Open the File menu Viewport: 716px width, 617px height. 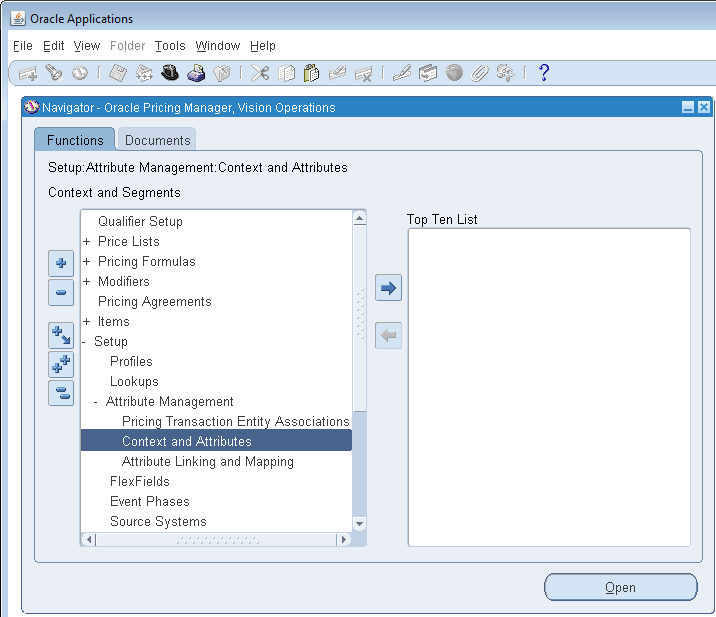coord(23,46)
